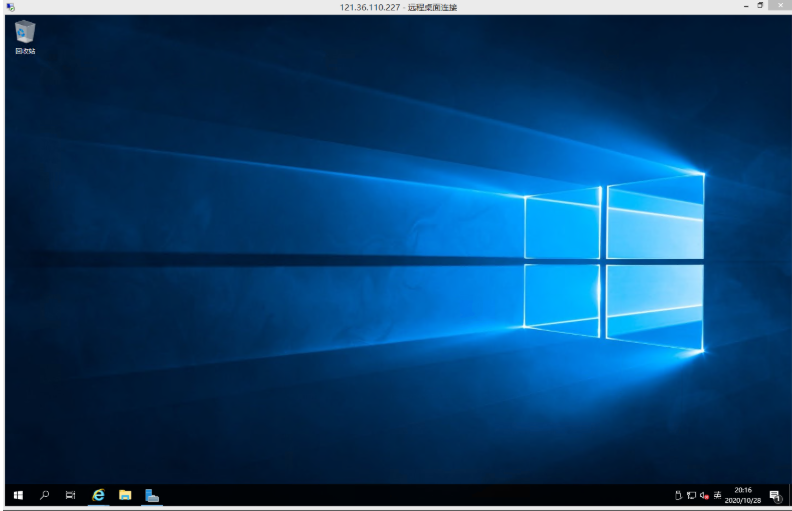Open the Action Center notification icon
Image resolution: width=792 pixels, height=511 pixels.
[x=775, y=496]
